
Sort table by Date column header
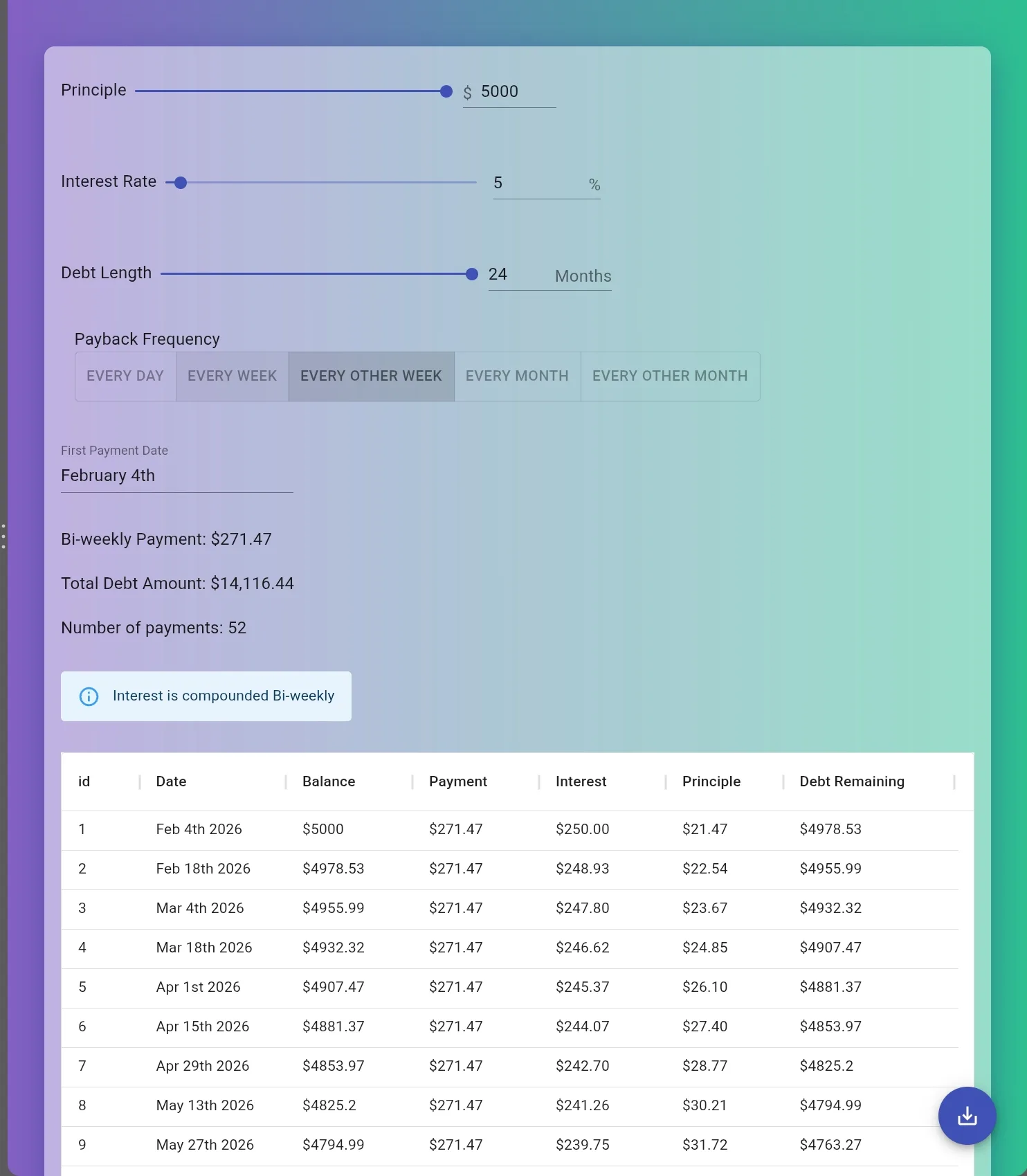pos(171,781)
